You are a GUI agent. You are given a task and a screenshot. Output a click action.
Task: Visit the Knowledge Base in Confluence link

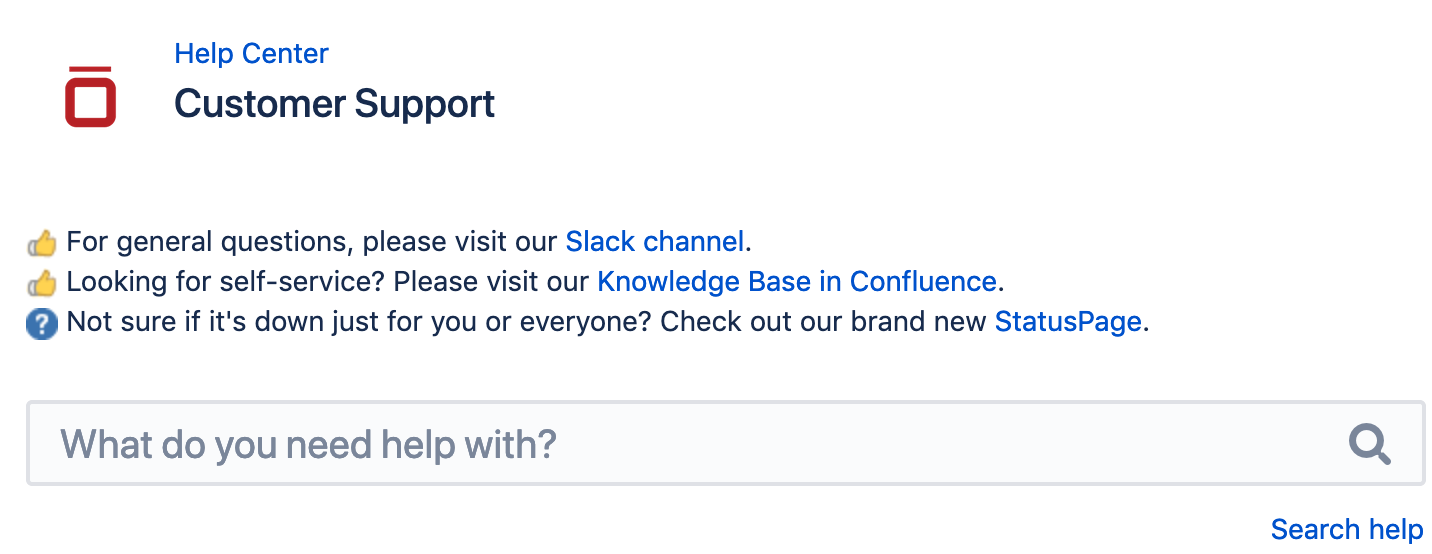796,282
